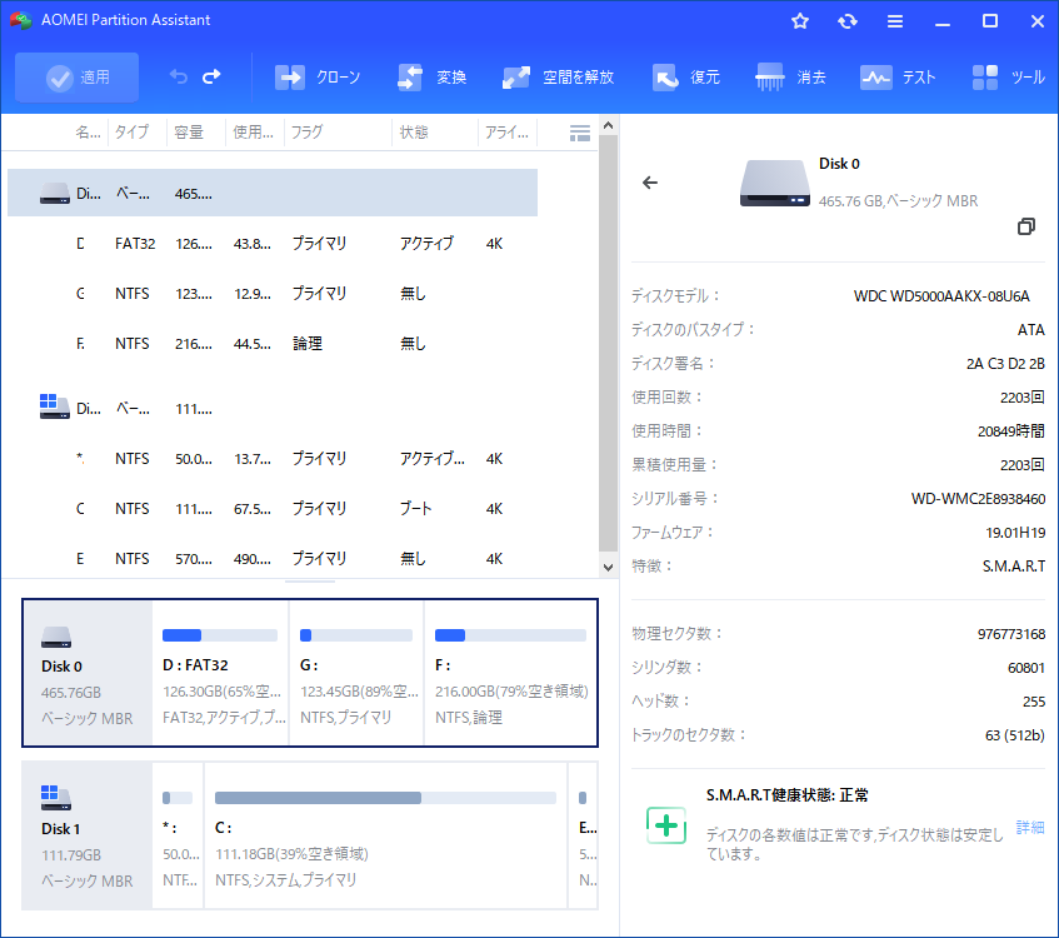Click the Disk 0 icon in disk map
The height and width of the screenshot is (938, 1059).
pyautogui.click(x=56, y=637)
